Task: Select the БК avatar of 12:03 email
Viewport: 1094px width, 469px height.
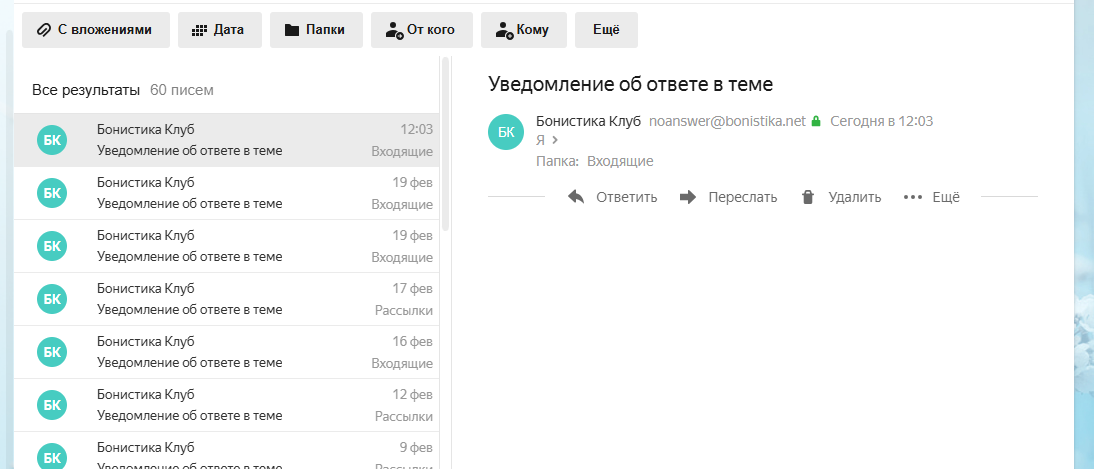Action: [x=53, y=140]
